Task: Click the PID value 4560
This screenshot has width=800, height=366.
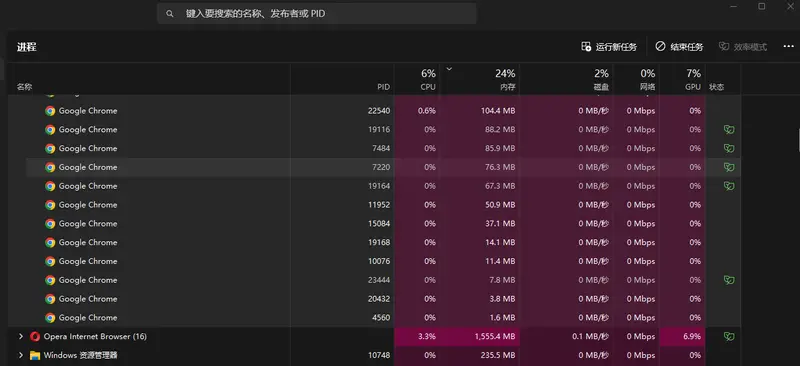Action: 382,318
